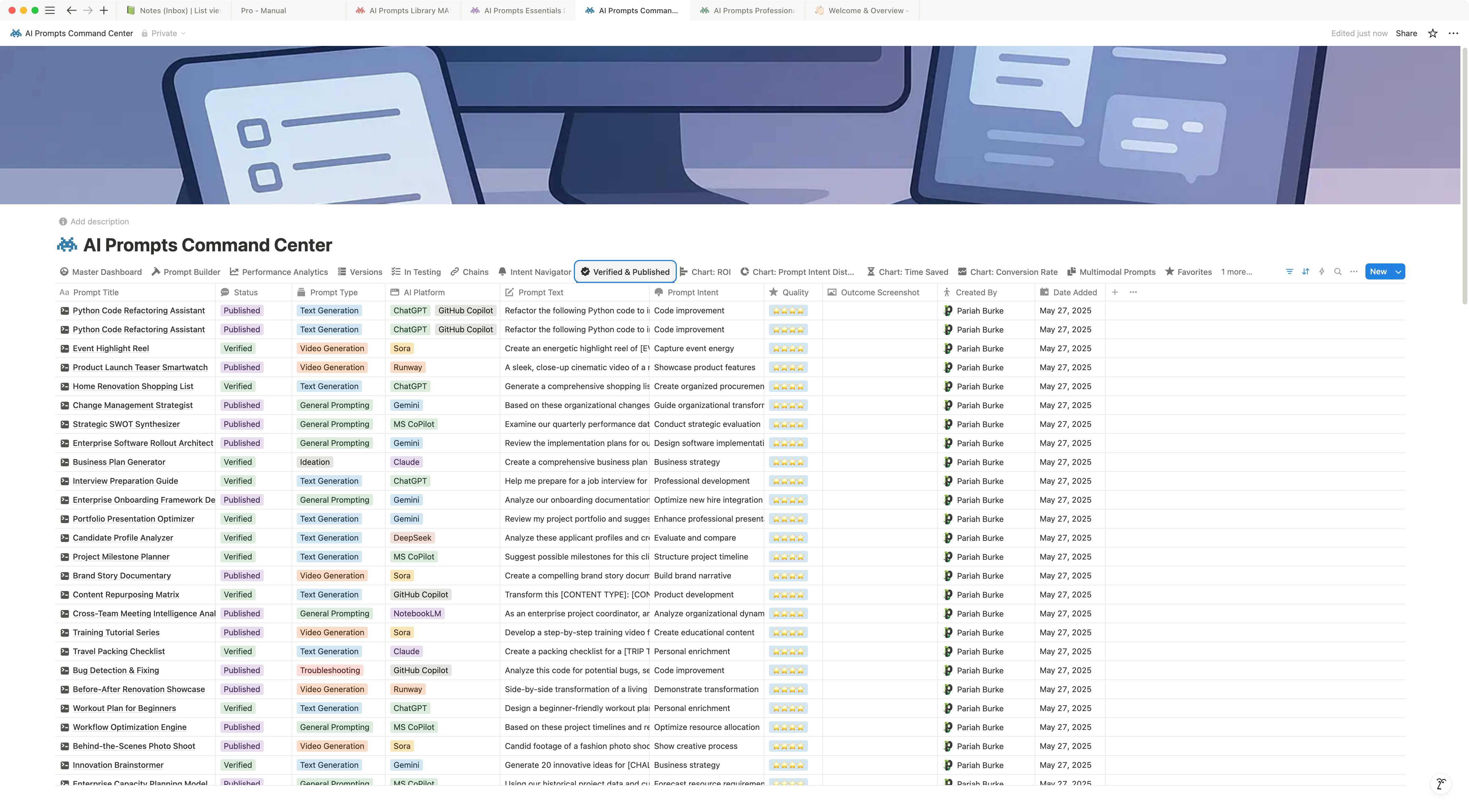Open the page options ellipsis menu
The height and width of the screenshot is (812, 1469).
1453,33
